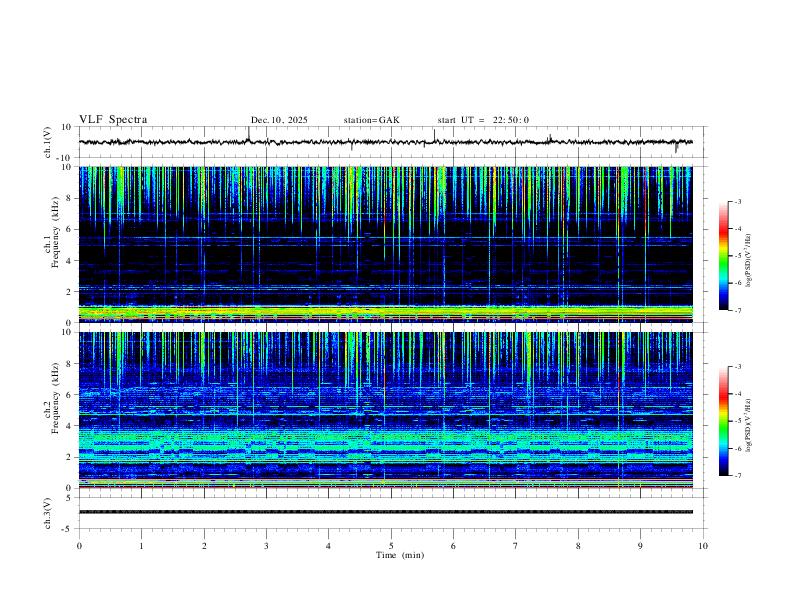This screenshot has height=612, width=792.
Task: Click inside the ch.2 frequency spectrogram
Action: pyautogui.click(x=386, y=410)
